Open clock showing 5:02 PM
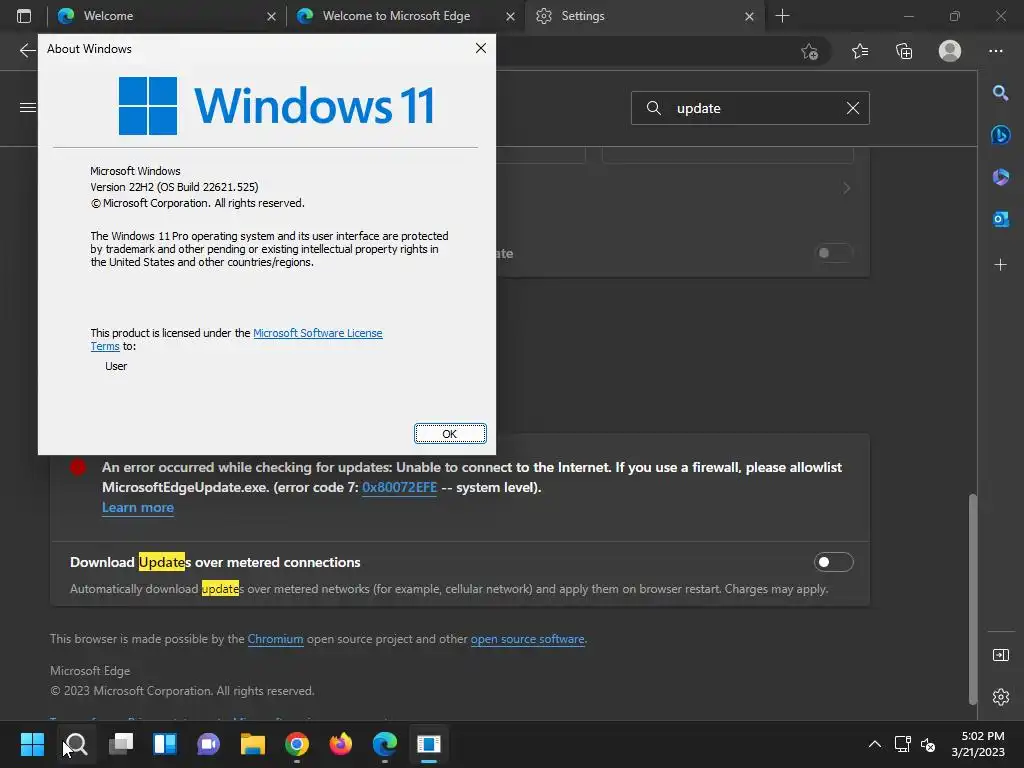The width and height of the screenshot is (1024, 768). 978,744
